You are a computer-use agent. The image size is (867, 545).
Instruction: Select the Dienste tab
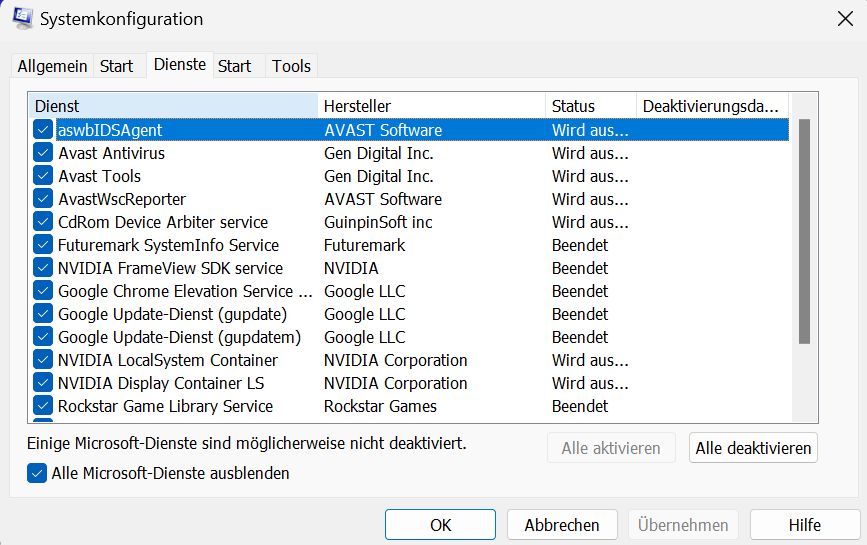click(180, 65)
